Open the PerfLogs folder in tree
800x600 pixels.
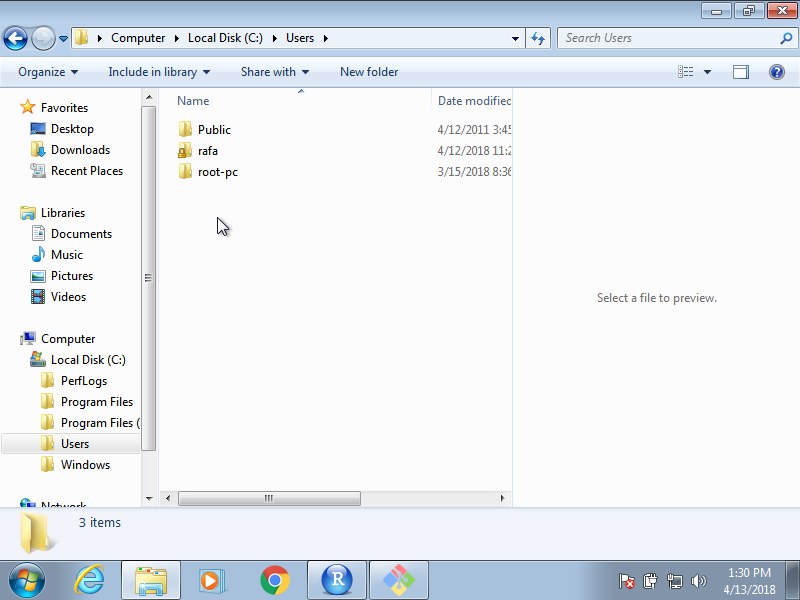pos(84,381)
